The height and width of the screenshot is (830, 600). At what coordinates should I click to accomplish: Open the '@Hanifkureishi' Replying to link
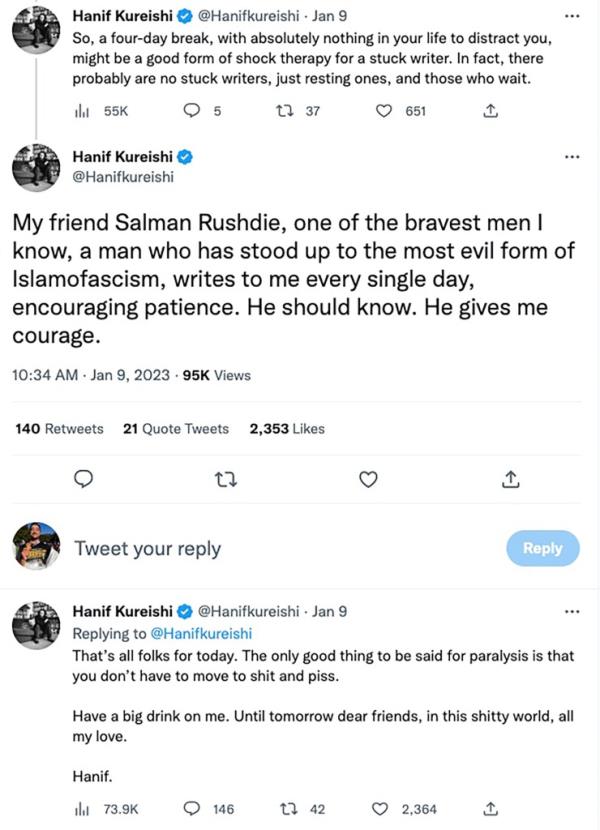coord(201,633)
